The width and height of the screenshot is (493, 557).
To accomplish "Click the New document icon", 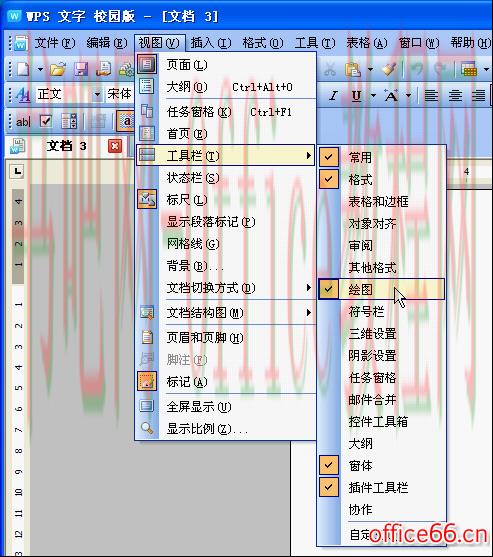I will pos(23,69).
